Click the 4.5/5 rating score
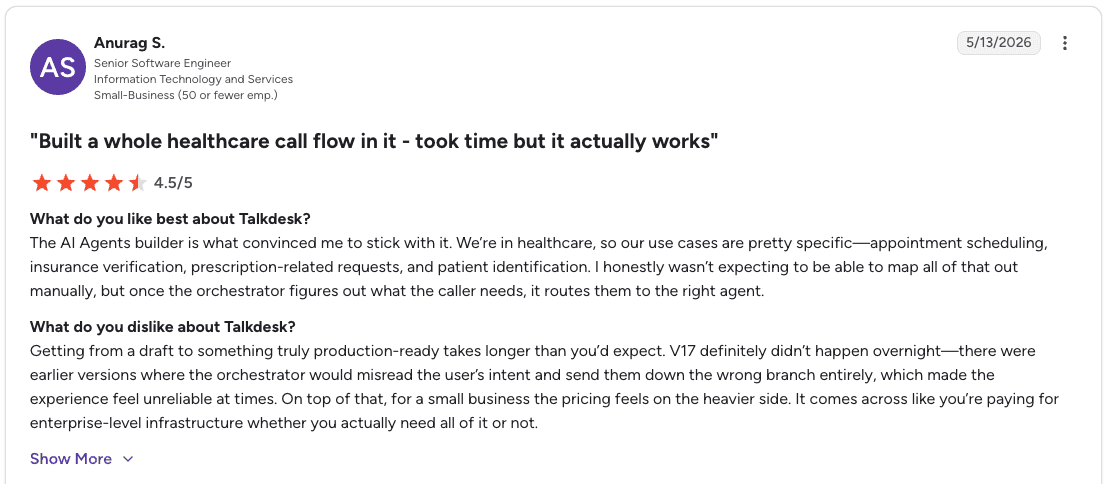The height and width of the screenshot is (484, 1112). [x=173, y=183]
